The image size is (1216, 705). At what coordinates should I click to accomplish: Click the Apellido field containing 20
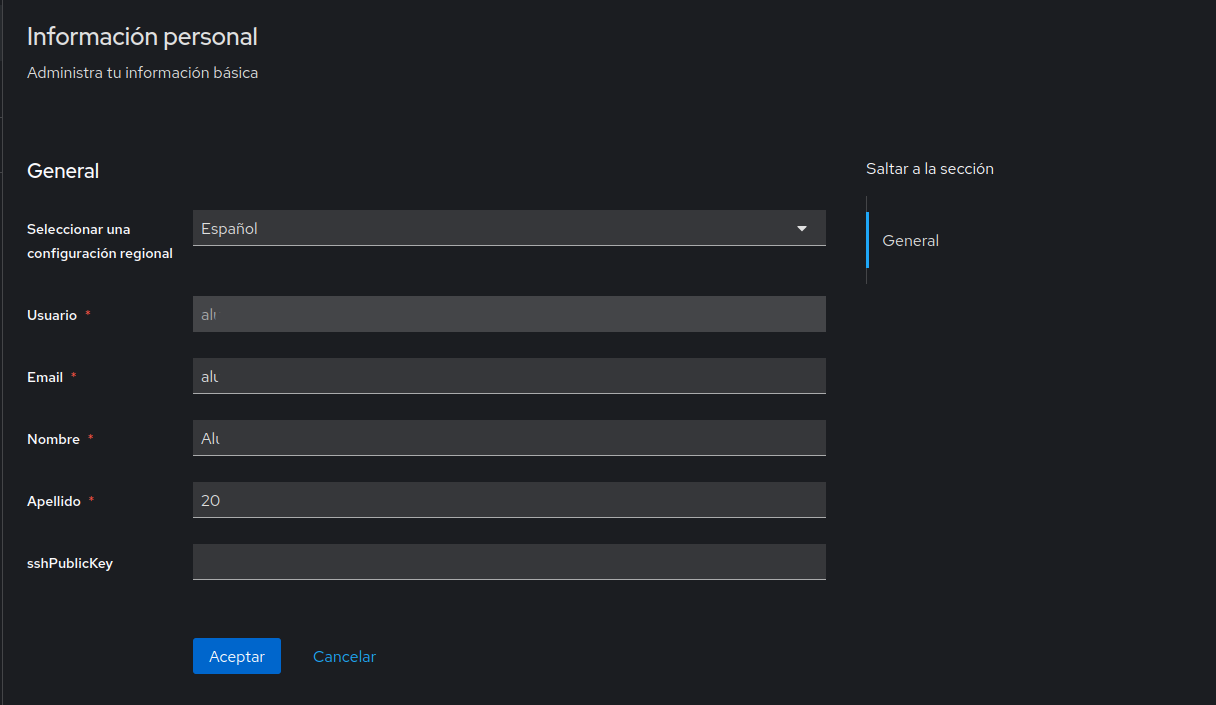click(x=509, y=500)
